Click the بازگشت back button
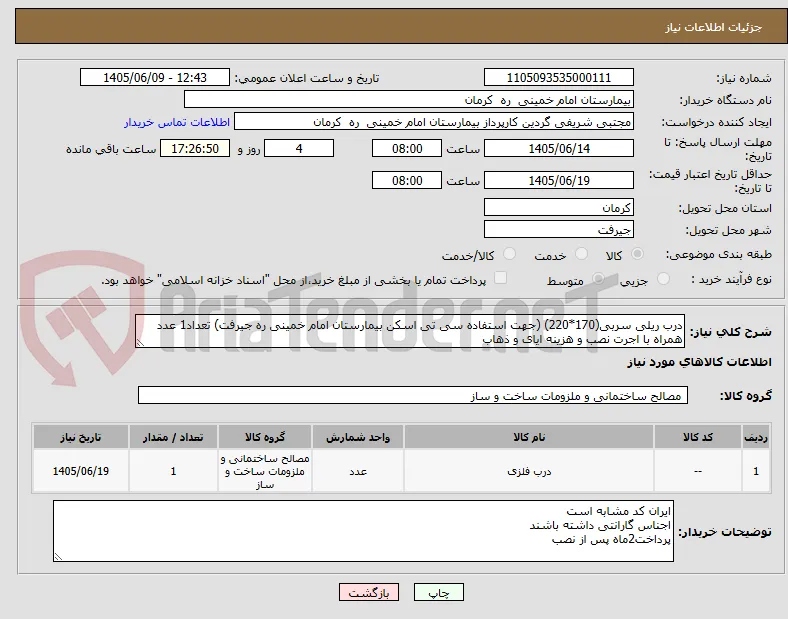Screen dimensions: 788x619 (369, 592)
